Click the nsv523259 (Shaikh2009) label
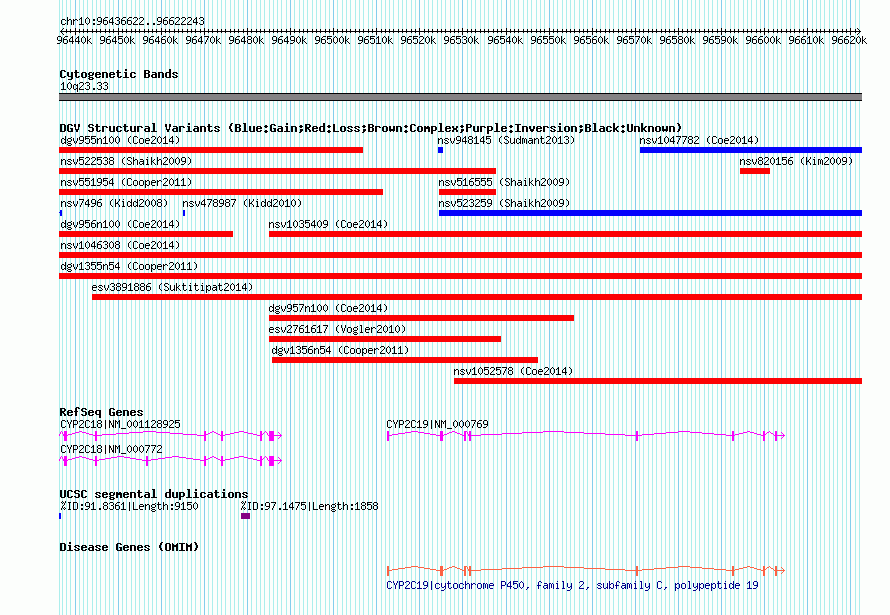 click(504, 203)
